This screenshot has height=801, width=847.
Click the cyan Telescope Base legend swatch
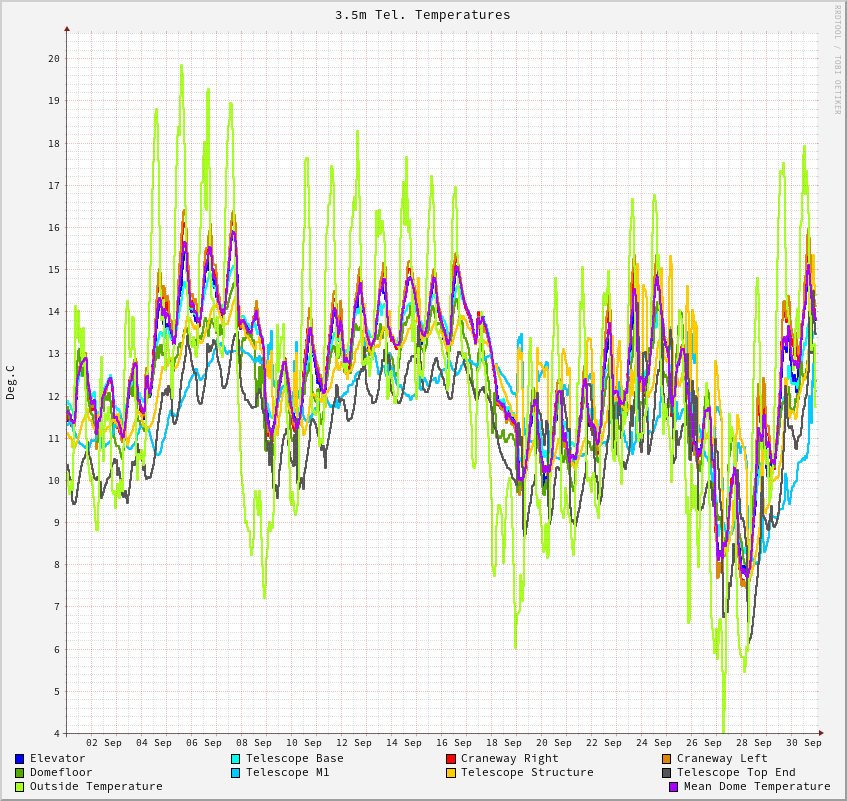point(235,759)
